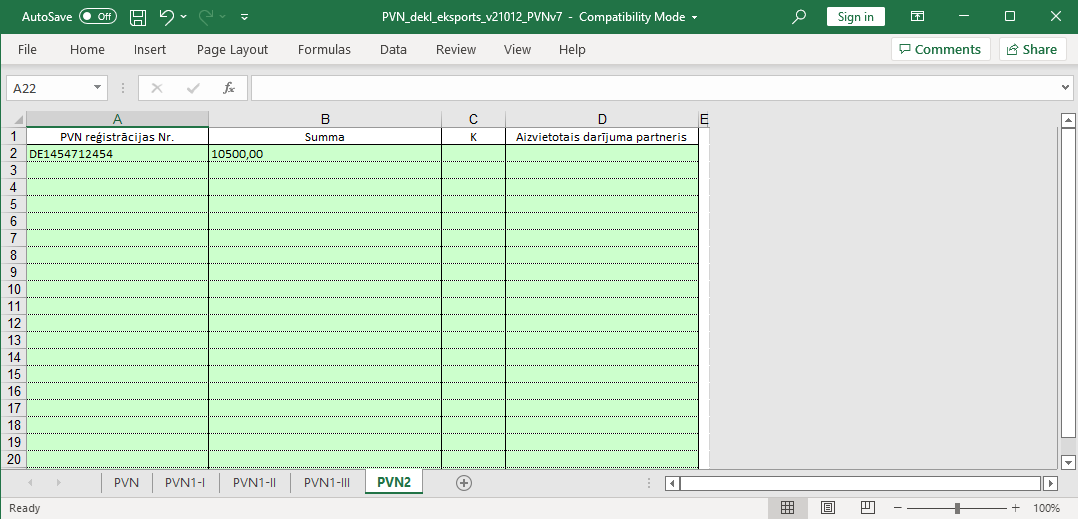1078x519 pixels.
Task: Select column C header
Action: click(473, 120)
